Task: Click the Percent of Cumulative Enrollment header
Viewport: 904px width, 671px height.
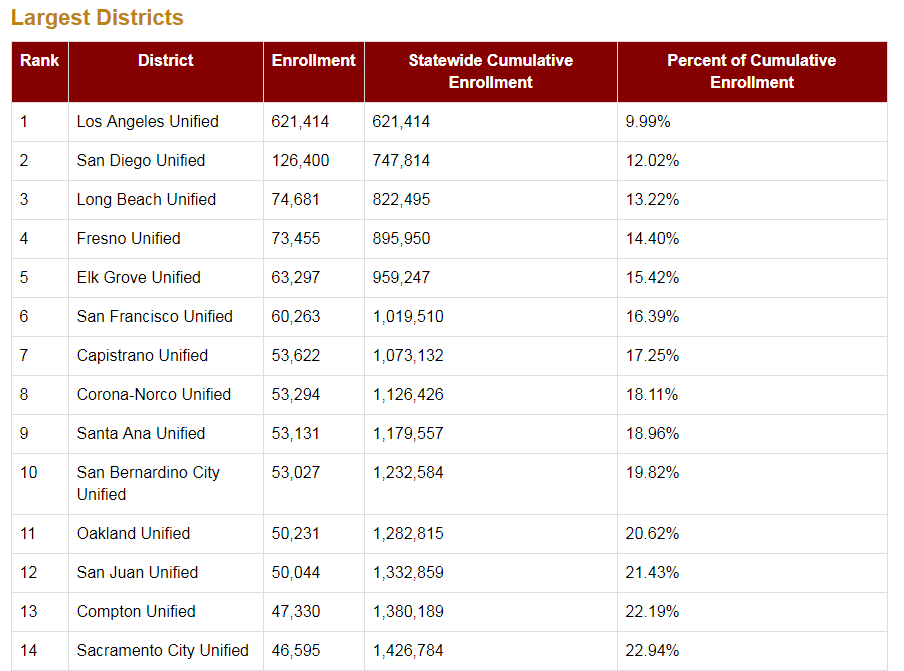Action: point(751,71)
